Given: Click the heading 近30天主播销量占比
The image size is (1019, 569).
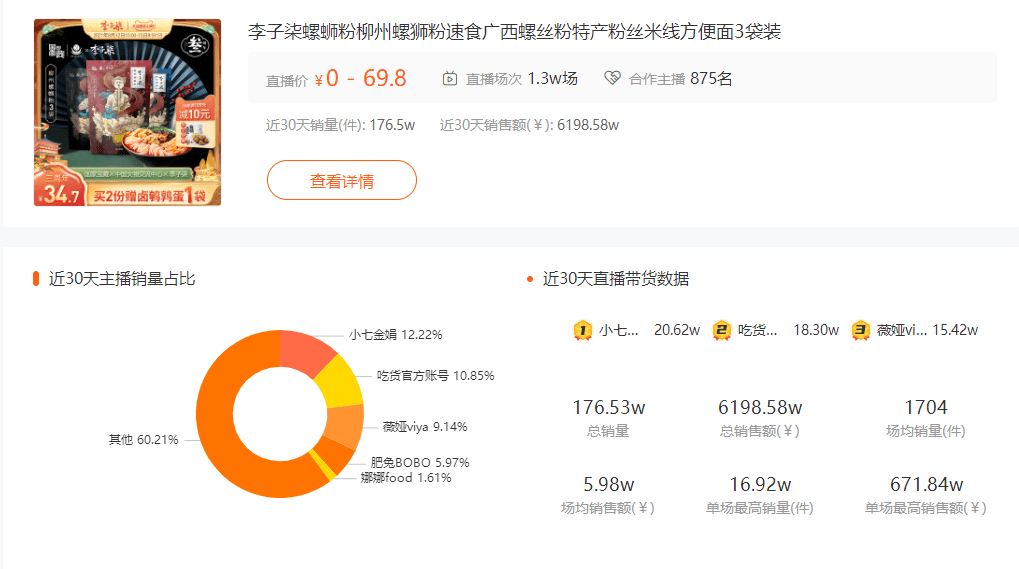Looking at the screenshot, I should pos(122,279).
